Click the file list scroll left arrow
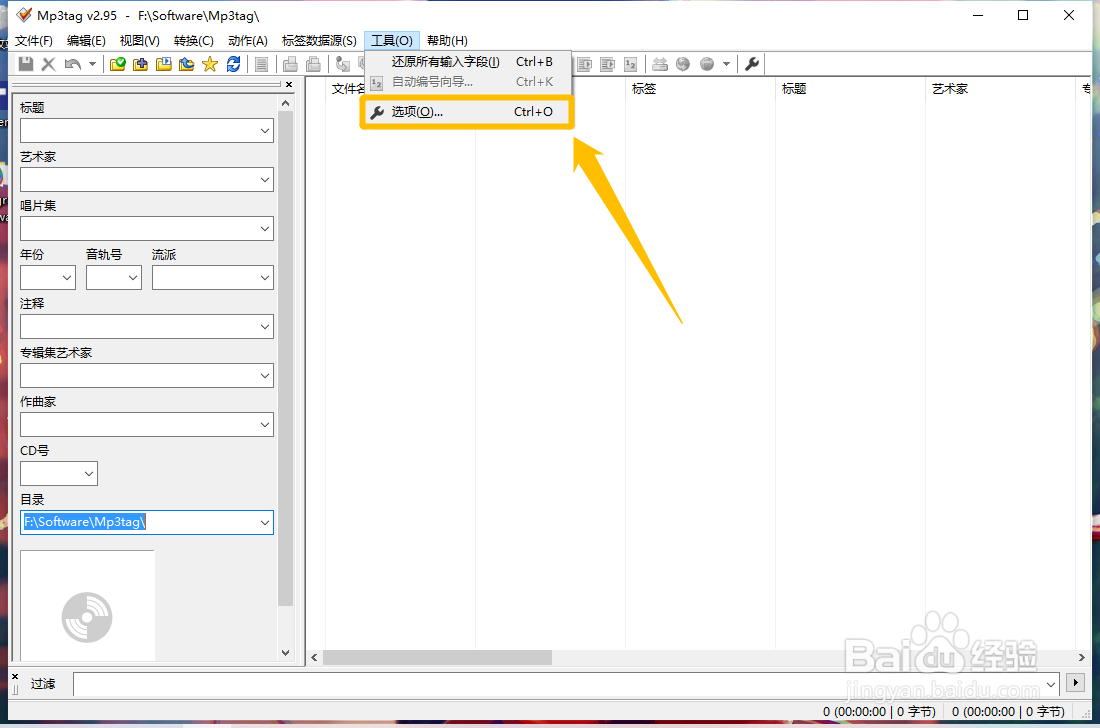The image size is (1100, 728). (x=314, y=658)
